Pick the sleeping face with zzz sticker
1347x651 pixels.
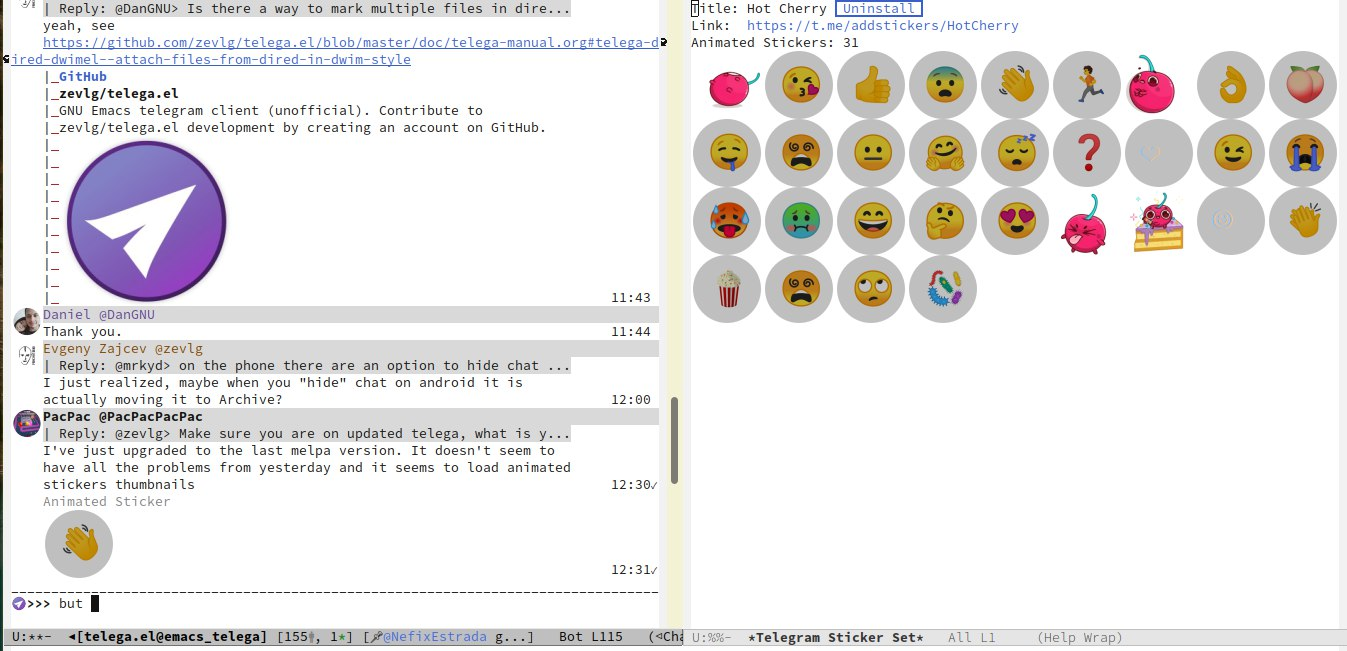1015,153
